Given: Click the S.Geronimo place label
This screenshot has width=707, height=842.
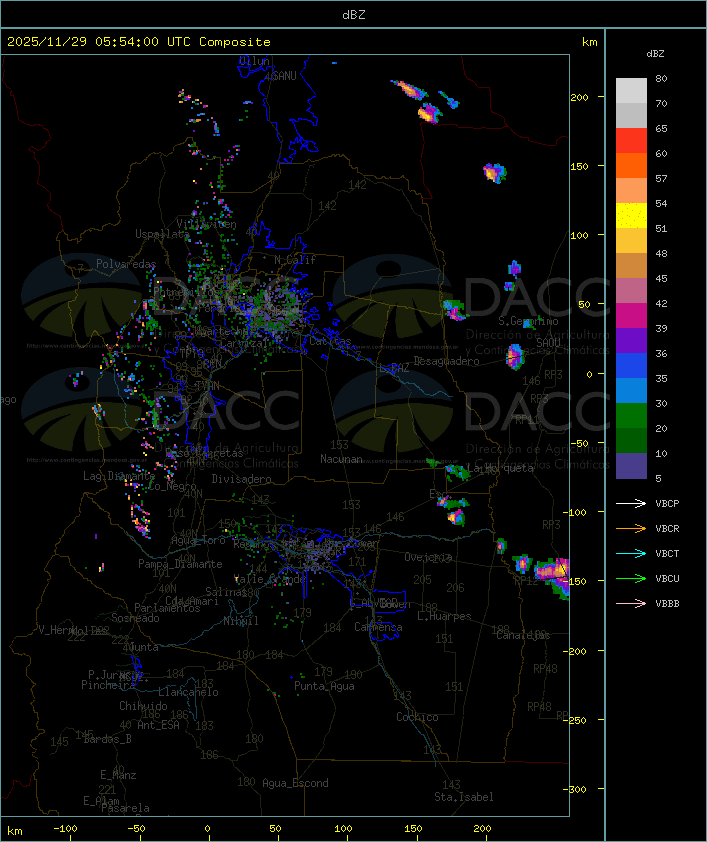Looking at the screenshot, I should 528,321.
